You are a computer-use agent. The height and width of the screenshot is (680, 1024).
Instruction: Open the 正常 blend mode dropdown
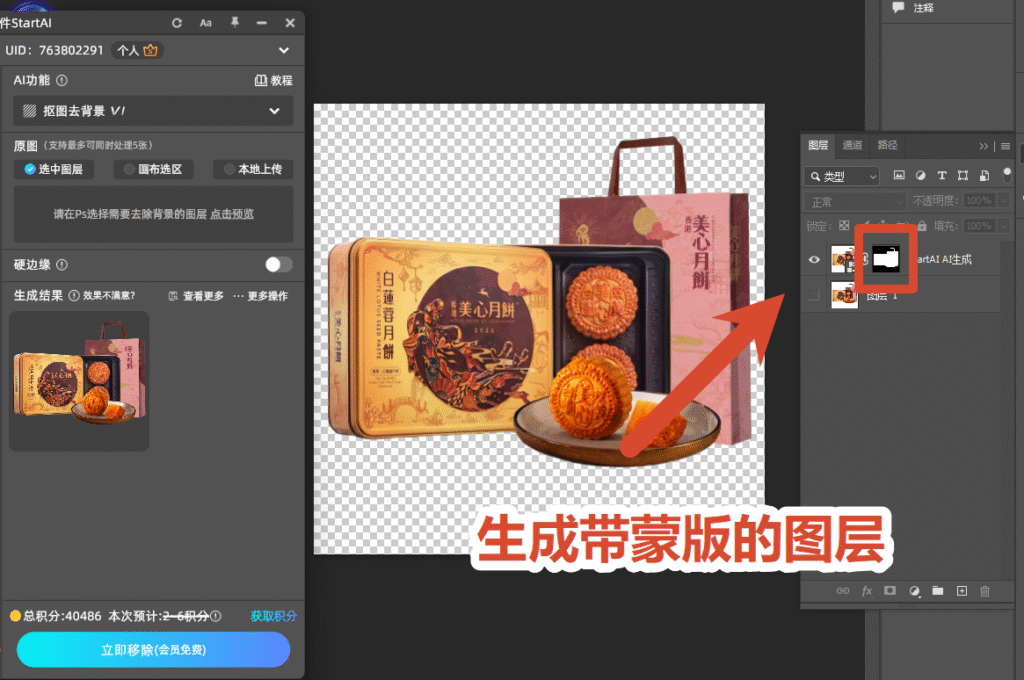point(855,201)
